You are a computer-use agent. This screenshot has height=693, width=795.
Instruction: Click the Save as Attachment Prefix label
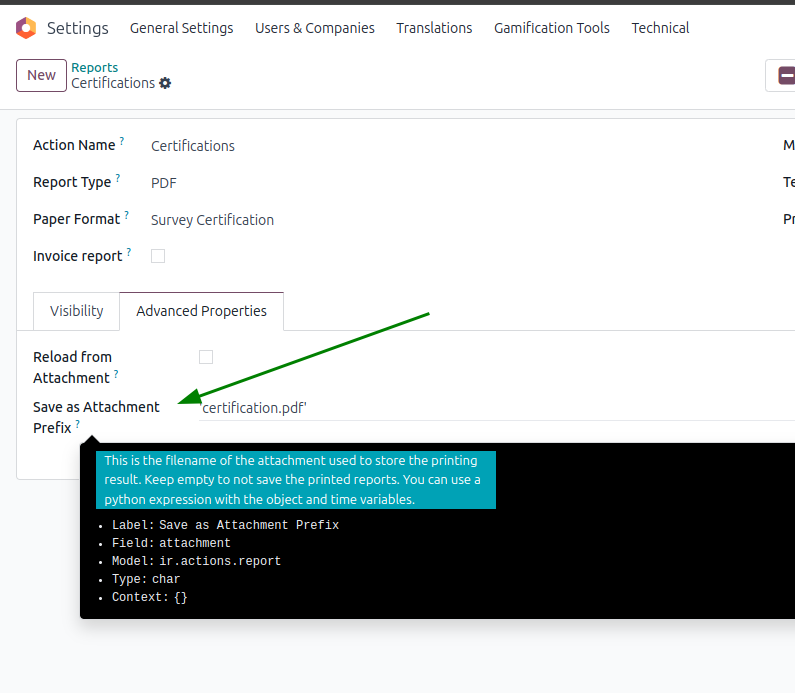pyautogui.click(x=96, y=417)
